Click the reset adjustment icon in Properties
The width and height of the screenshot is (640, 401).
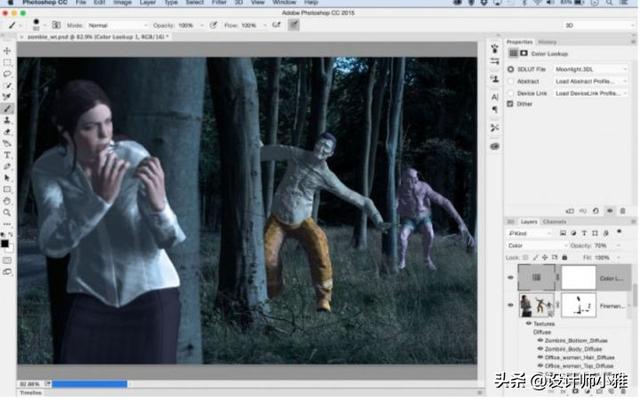click(596, 211)
